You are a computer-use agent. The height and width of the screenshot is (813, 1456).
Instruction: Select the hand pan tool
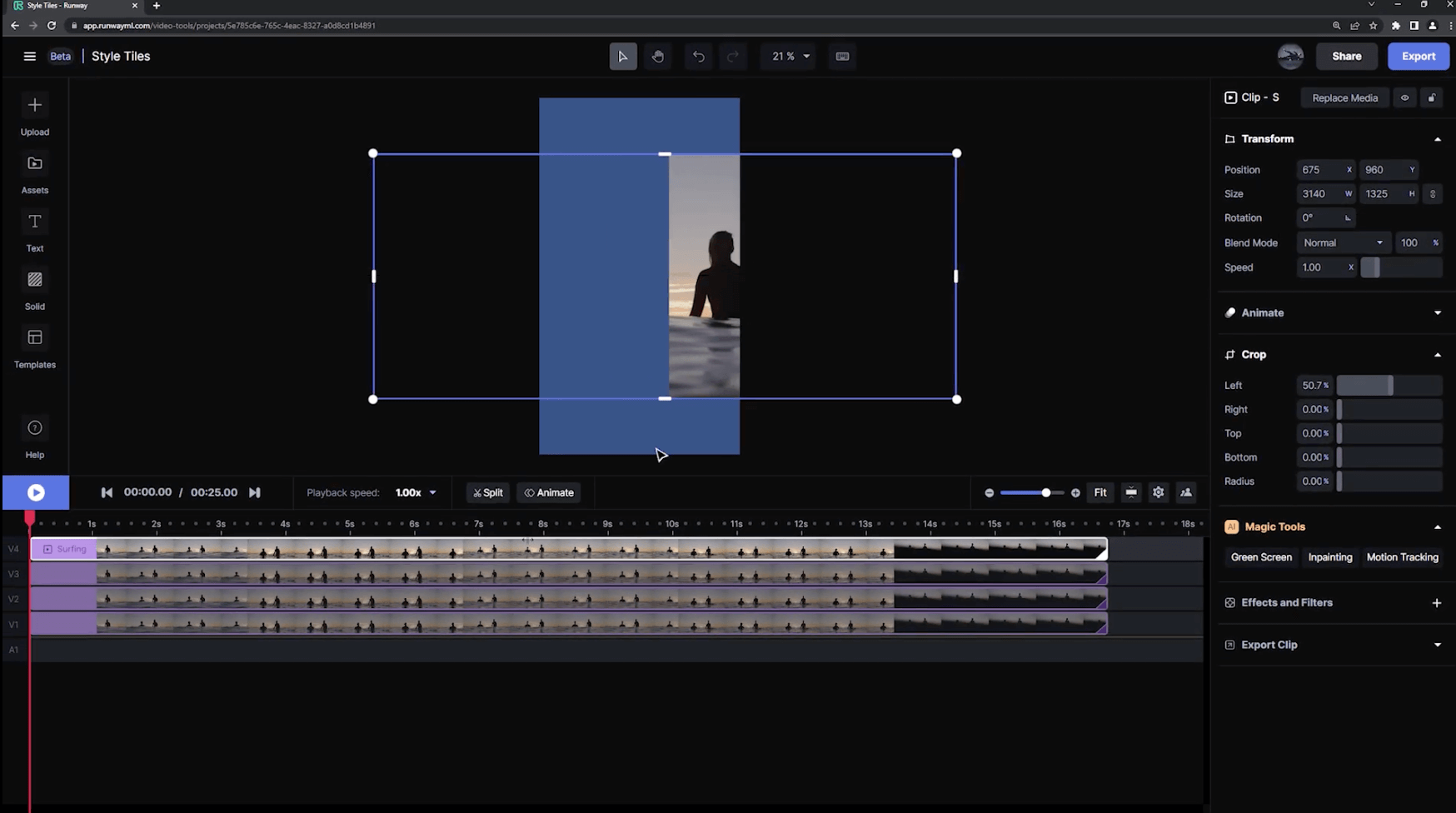(x=657, y=57)
